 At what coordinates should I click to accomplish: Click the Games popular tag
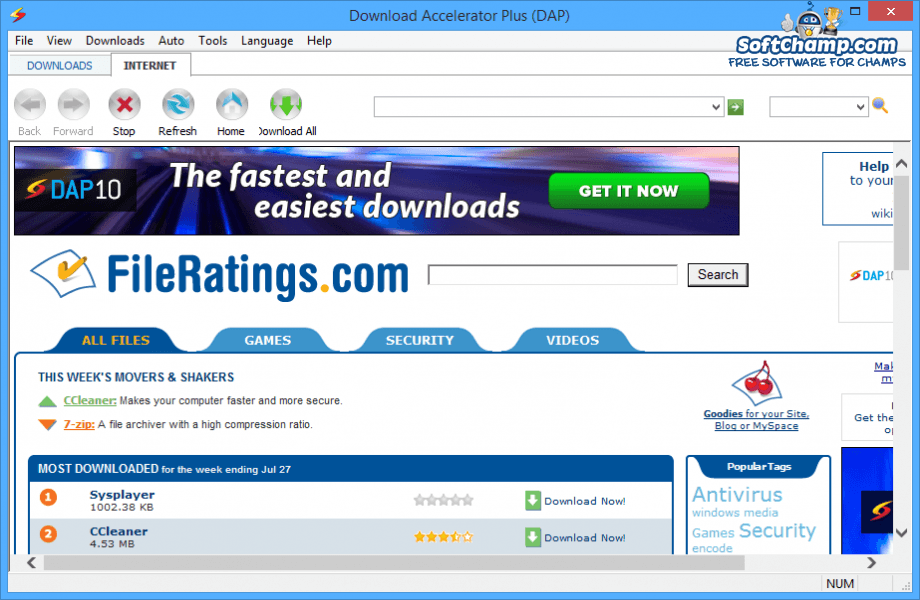click(x=713, y=533)
